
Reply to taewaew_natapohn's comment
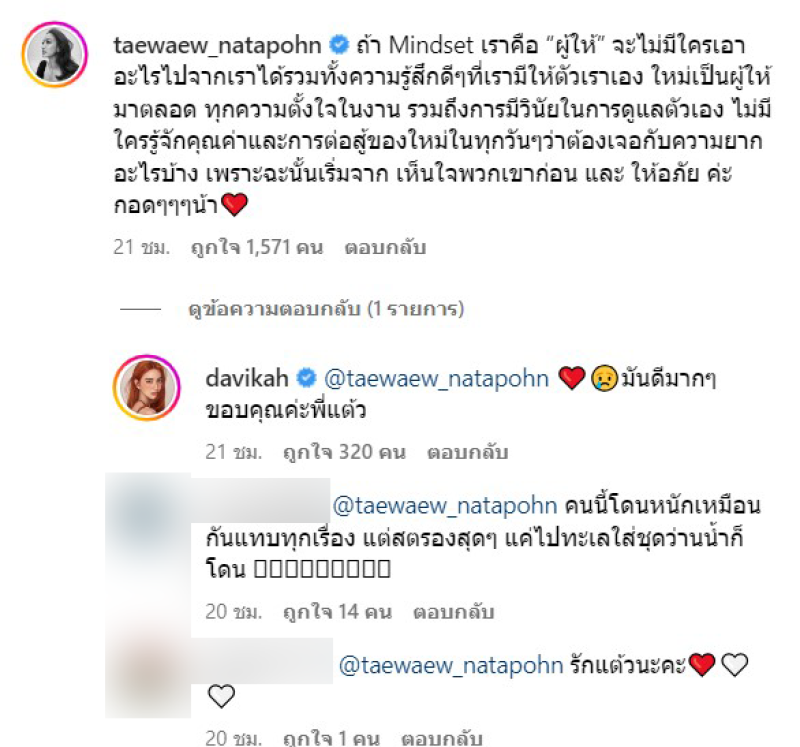(x=385, y=247)
